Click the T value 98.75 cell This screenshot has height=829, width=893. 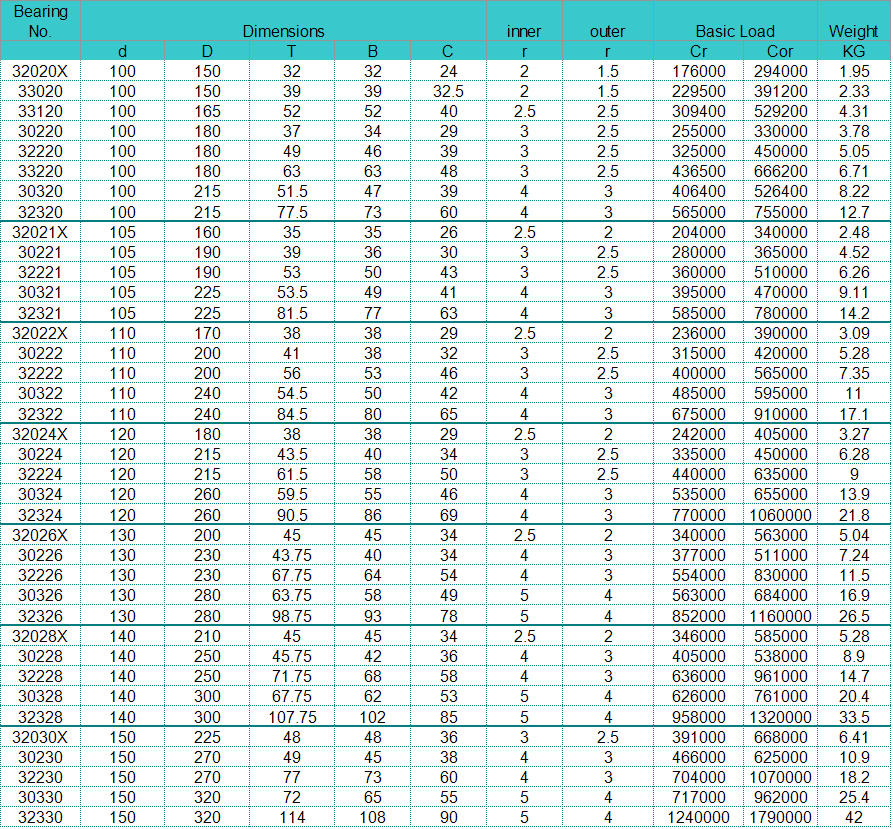point(292,615)
